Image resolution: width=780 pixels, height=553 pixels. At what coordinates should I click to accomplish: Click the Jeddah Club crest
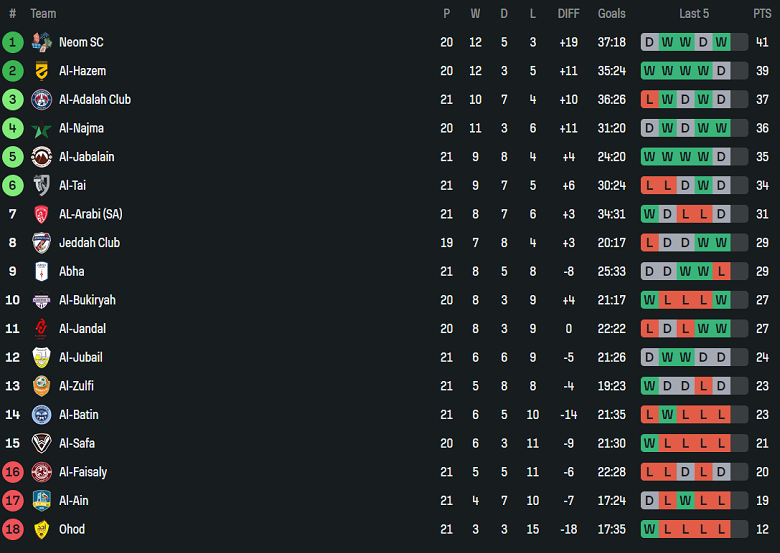coord(41,243)
